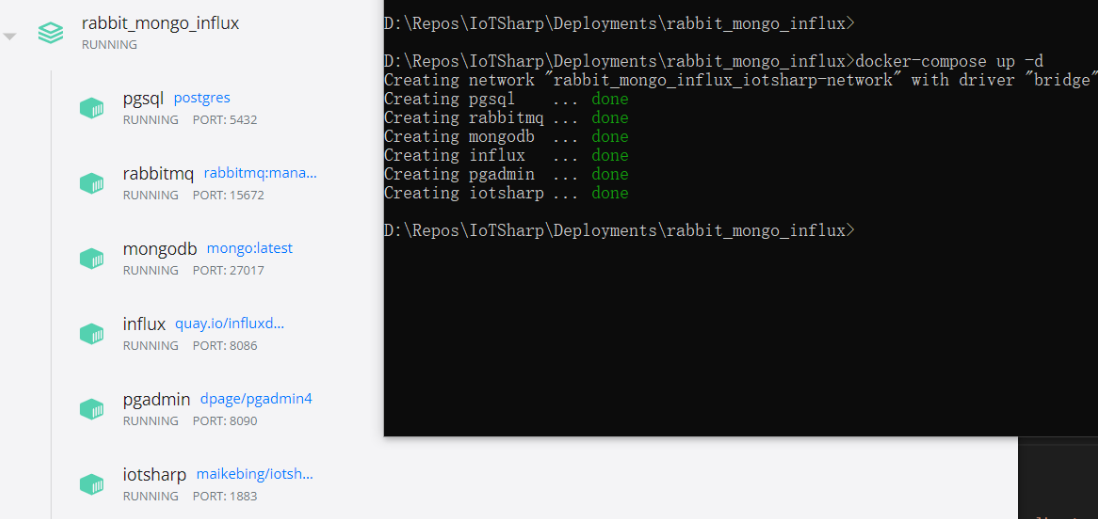Click PORT: 8086 under influx
The image size is (1098, 519).
click(x=225, y=346)
